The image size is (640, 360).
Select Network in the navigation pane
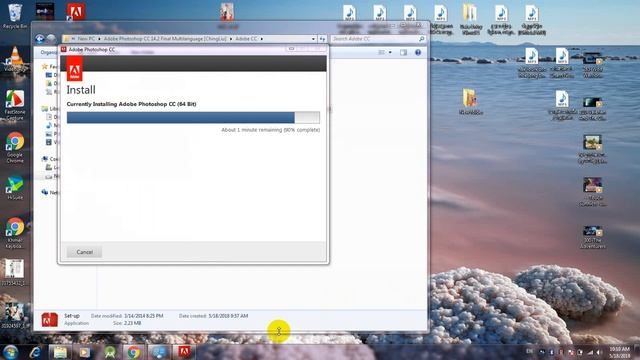[x=50, y=192]
